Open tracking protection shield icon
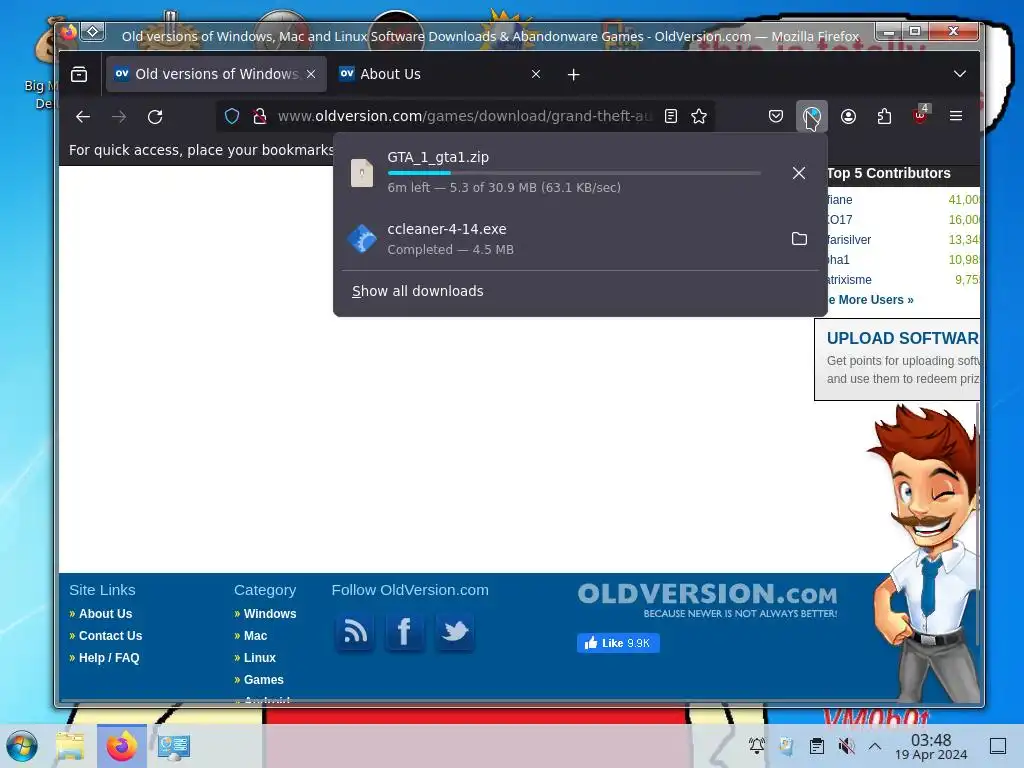 pyautogui.click(x=232, y=116)
